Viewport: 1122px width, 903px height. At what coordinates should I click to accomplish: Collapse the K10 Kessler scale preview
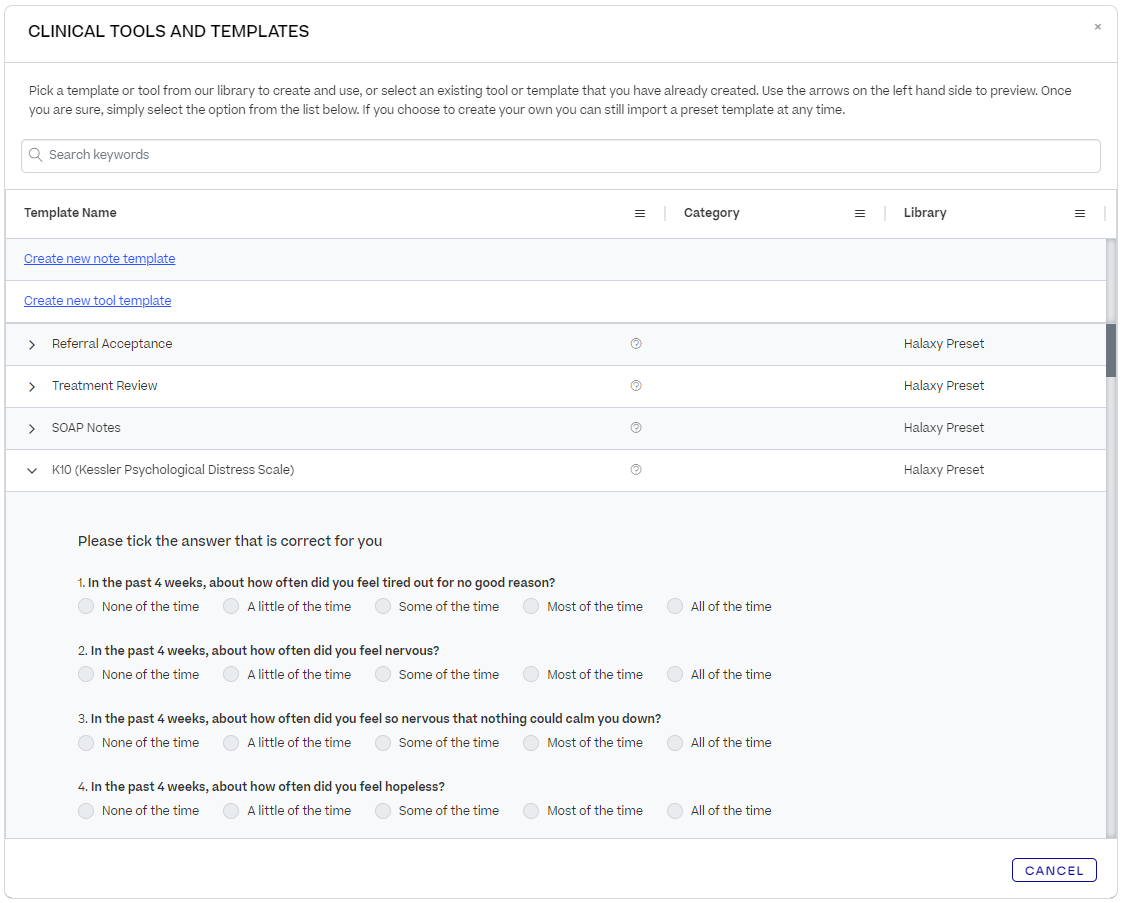[32, 470]
